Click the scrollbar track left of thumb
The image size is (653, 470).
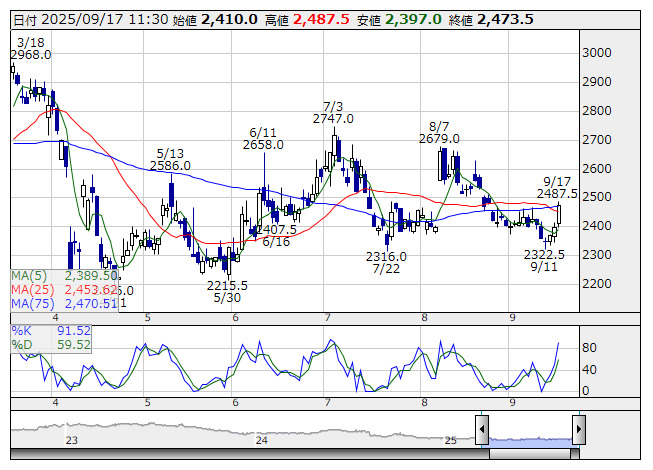coord(250,454)
